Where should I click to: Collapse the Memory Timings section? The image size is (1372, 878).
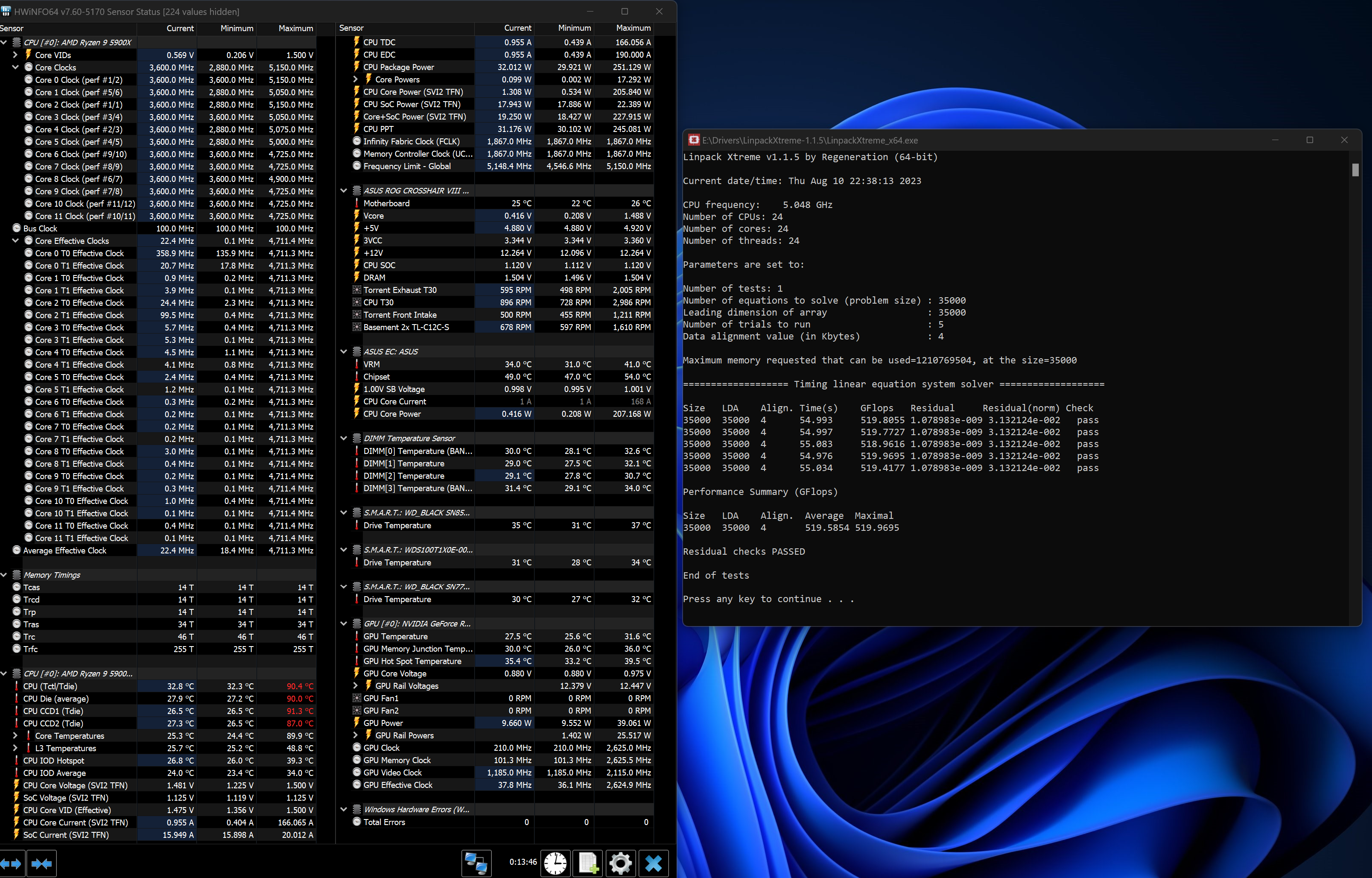click(3, 575)
